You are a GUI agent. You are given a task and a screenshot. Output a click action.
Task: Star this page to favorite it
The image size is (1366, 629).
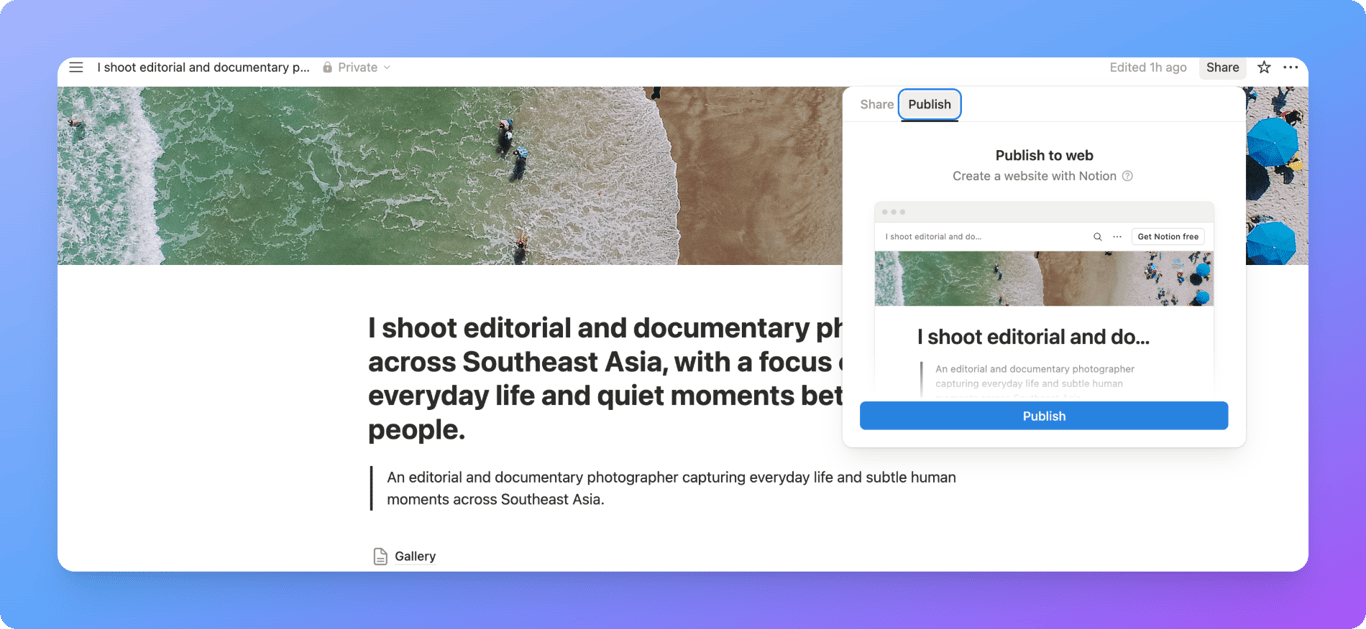pyautogui.click(x=1263, y=67)
